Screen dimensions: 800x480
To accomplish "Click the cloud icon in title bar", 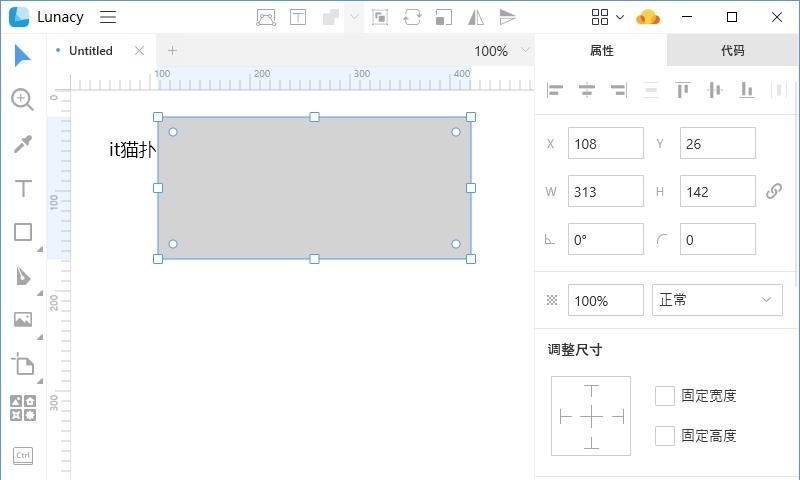I will point(648,17).
